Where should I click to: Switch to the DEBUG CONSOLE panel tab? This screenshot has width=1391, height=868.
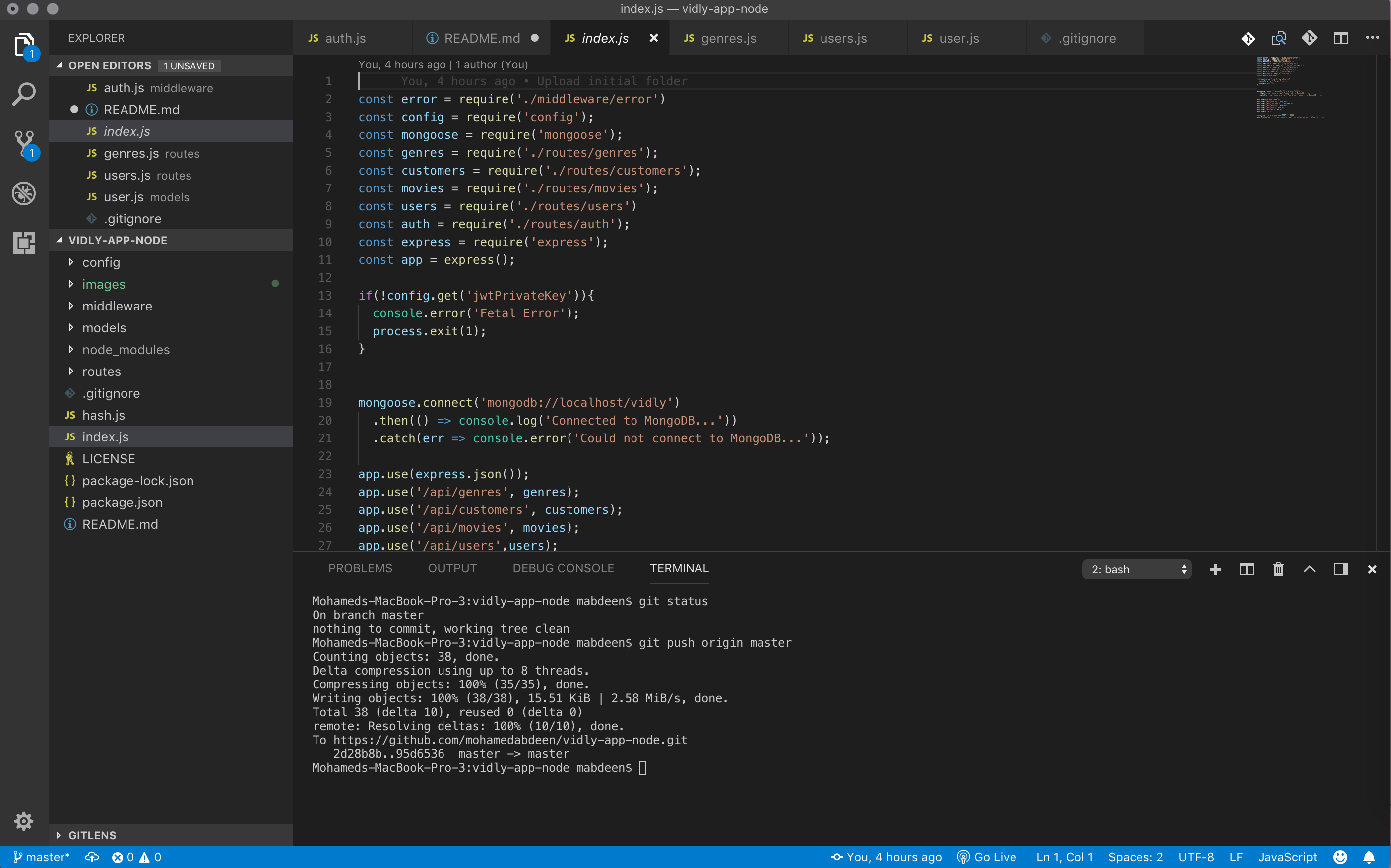coord(563,568)
